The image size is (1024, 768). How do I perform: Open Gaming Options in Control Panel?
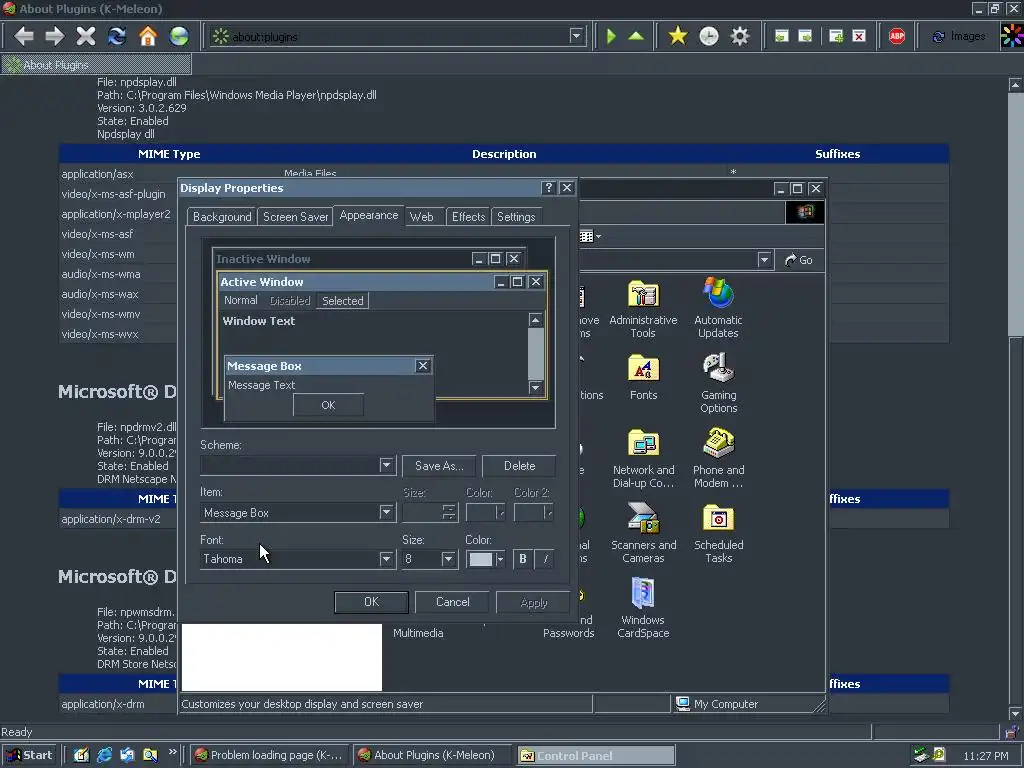coord(718,383)
